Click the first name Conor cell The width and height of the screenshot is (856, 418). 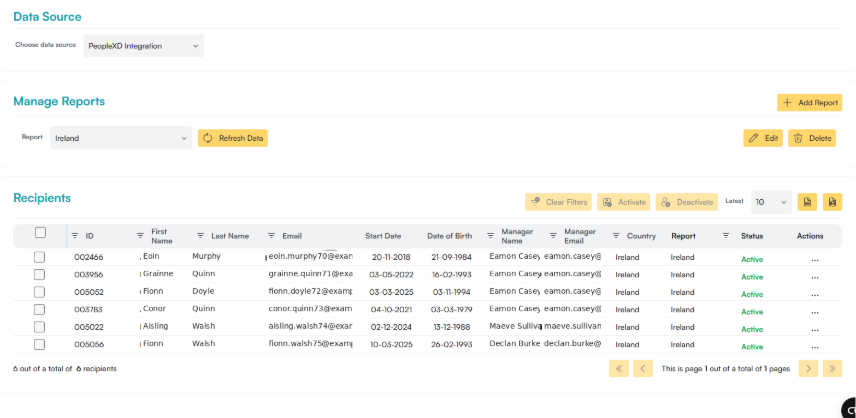pyautogui.click(x=154, y=308)
